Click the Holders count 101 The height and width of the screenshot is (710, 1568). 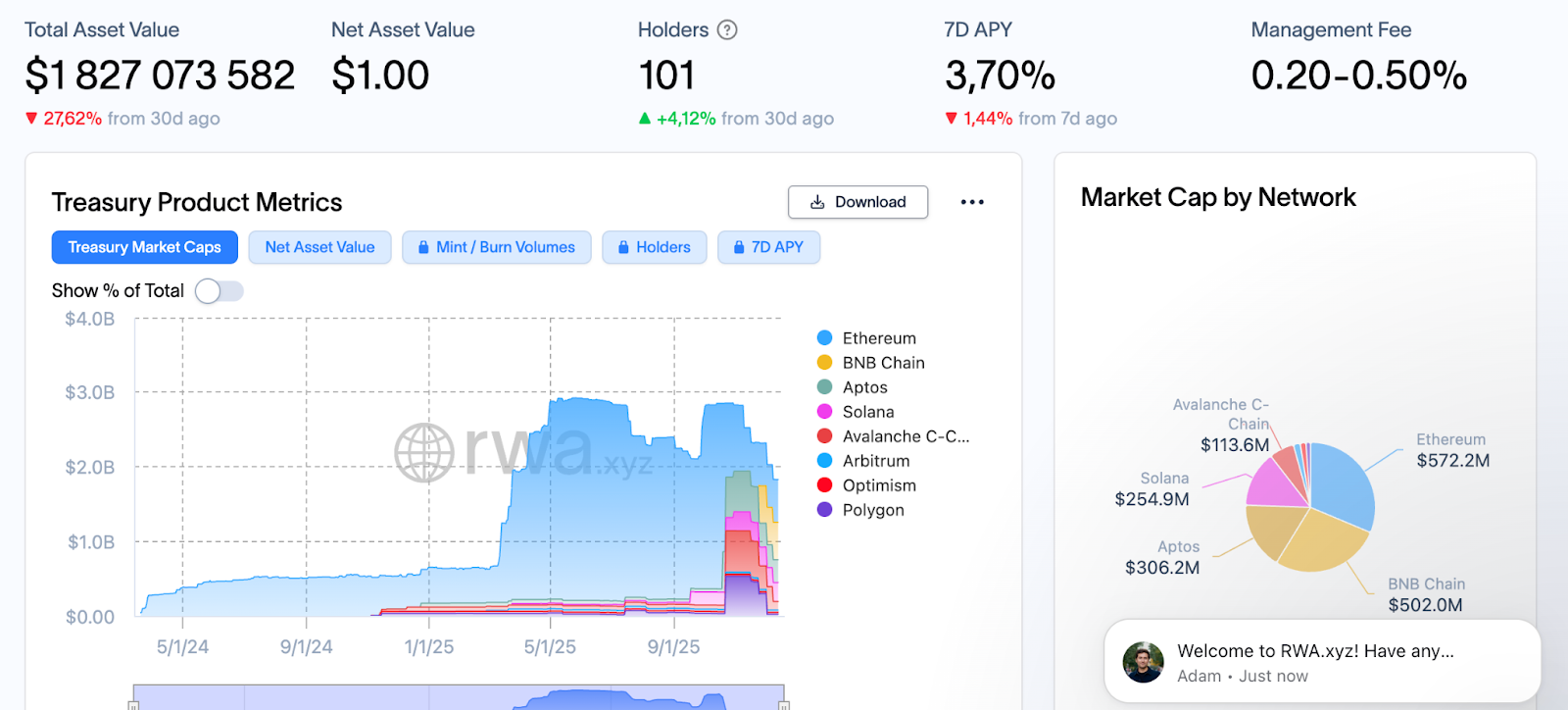[x=666, y=76]
